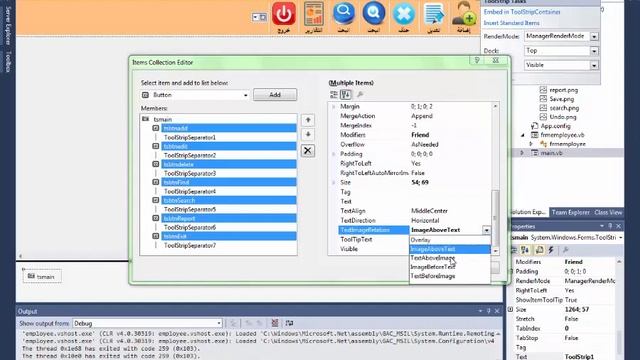Show Events lightning icon in Properties window
This screenshot has width=640, height=360.
click(551, 250)
